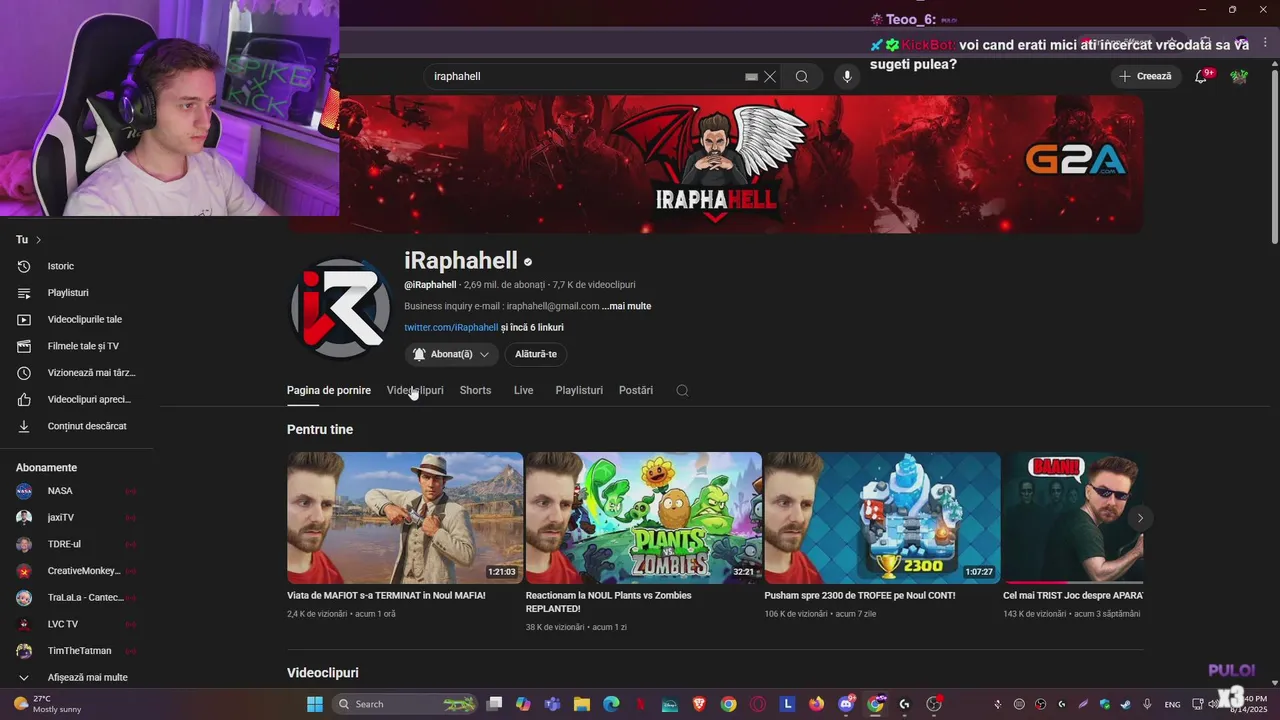The height and width of the screenshot is (720, 1280).
Task: Open the LVC TV subscription channel
Action: point(76,624)
